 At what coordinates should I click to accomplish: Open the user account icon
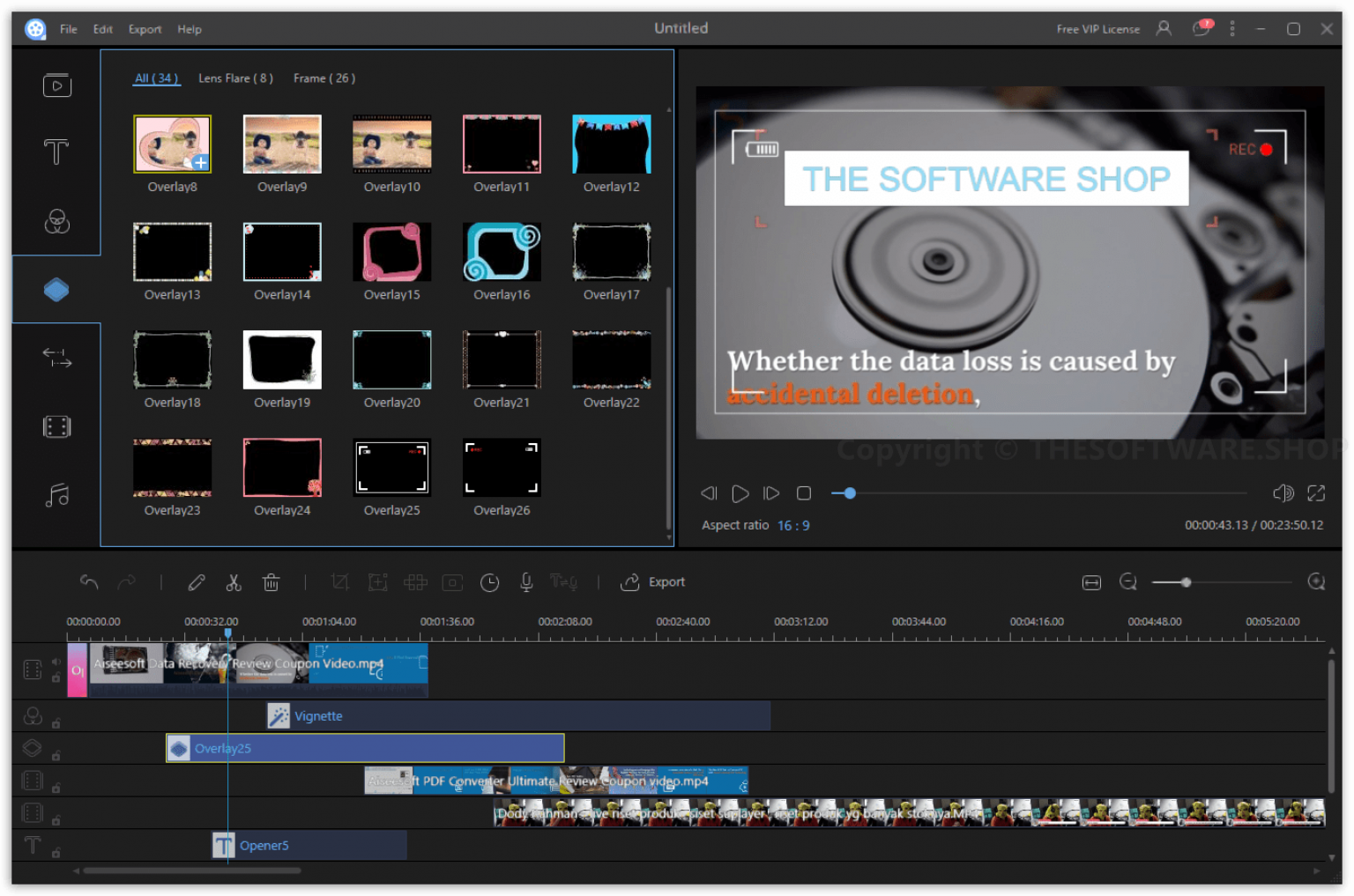click(x=1164, y=28)
